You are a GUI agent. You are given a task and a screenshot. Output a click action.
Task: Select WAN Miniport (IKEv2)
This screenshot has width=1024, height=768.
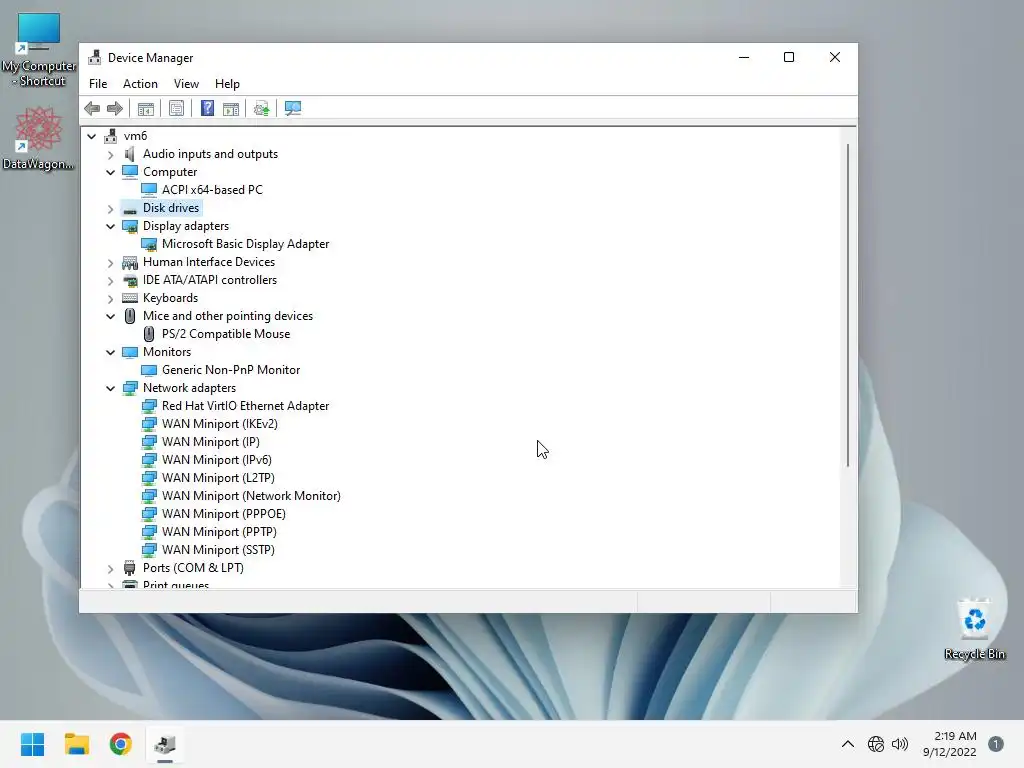pyautogui.click(x=220, y=424)
